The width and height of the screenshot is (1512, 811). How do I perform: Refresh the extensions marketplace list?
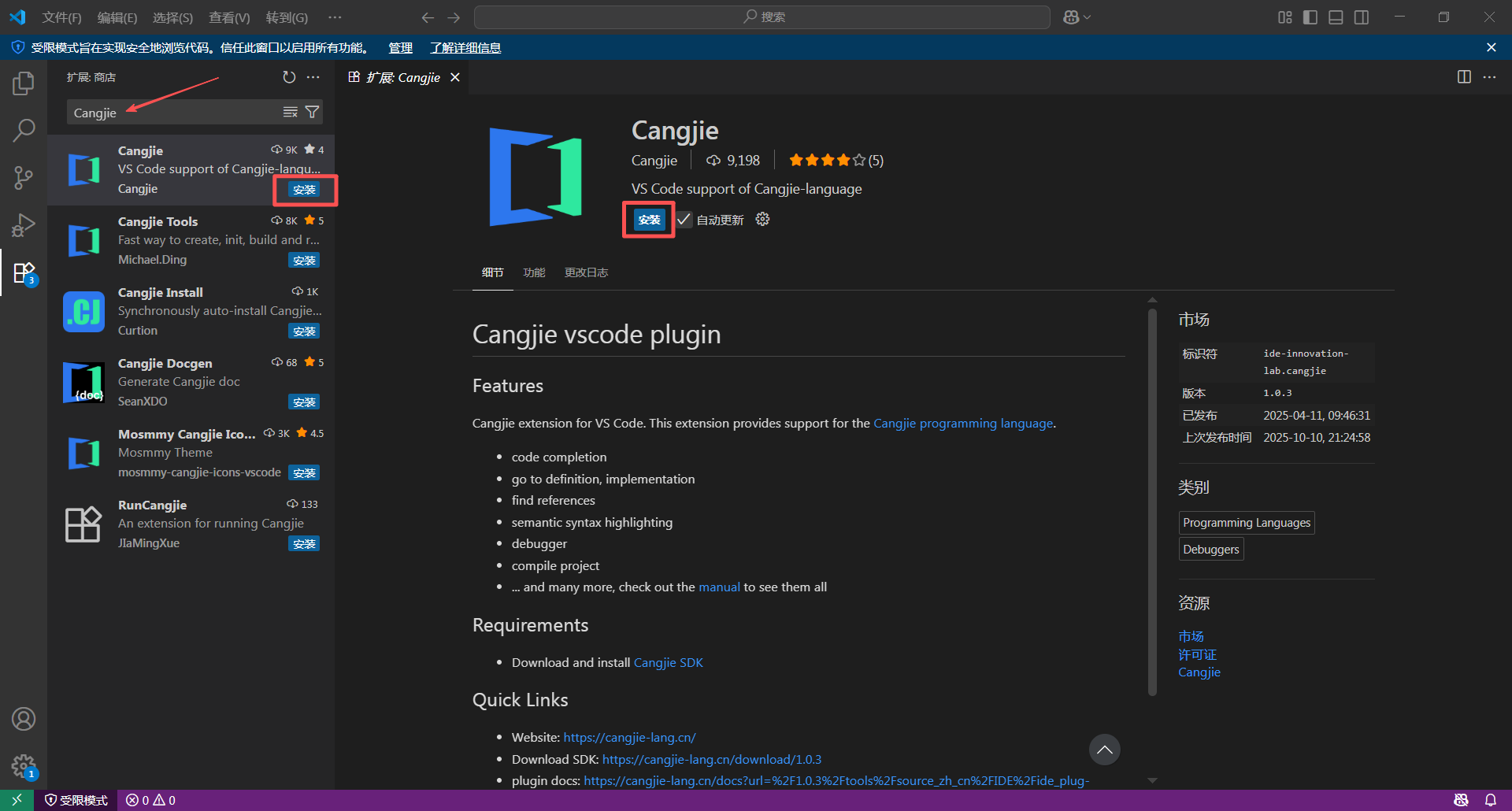(289, 77)
